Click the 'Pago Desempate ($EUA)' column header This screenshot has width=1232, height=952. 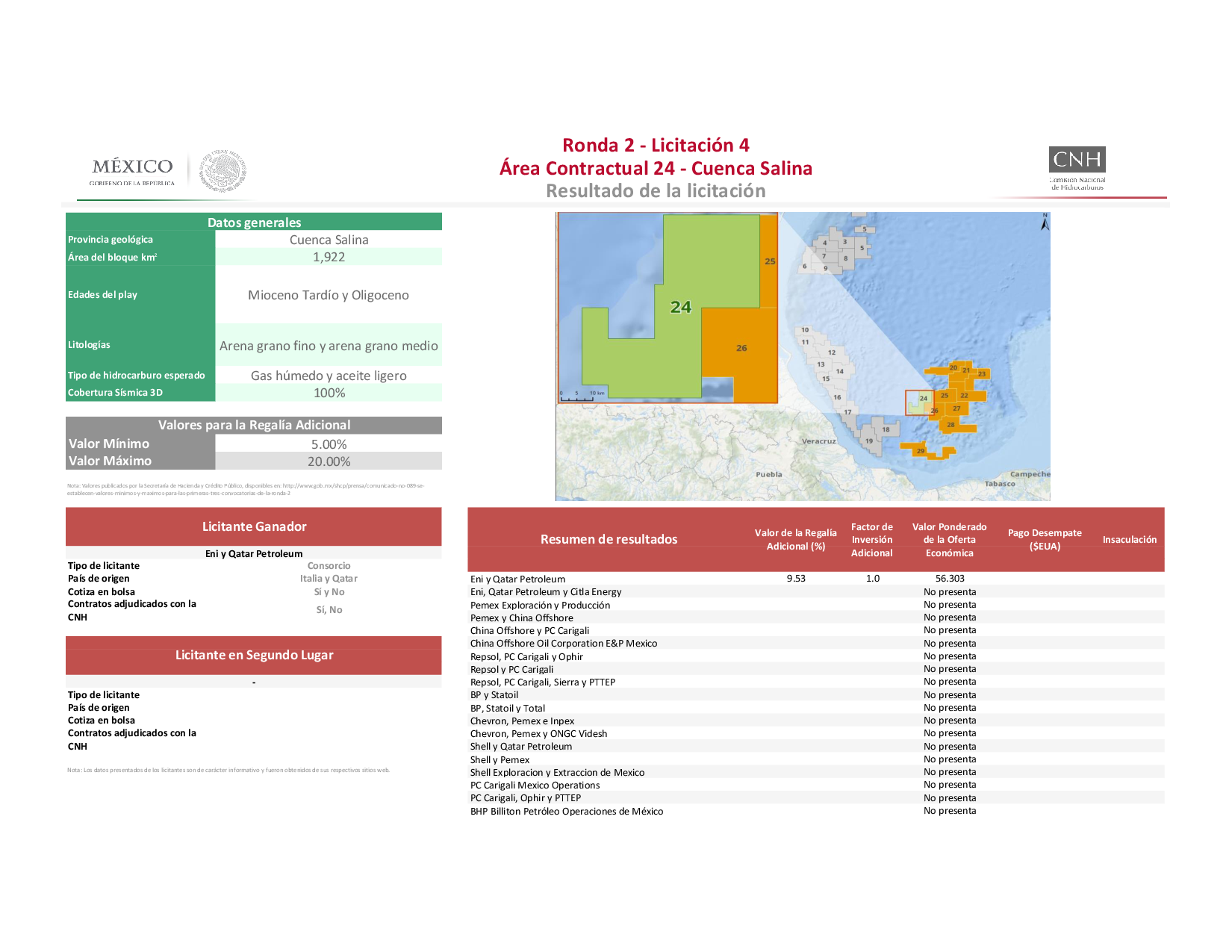pos(1045,539)
